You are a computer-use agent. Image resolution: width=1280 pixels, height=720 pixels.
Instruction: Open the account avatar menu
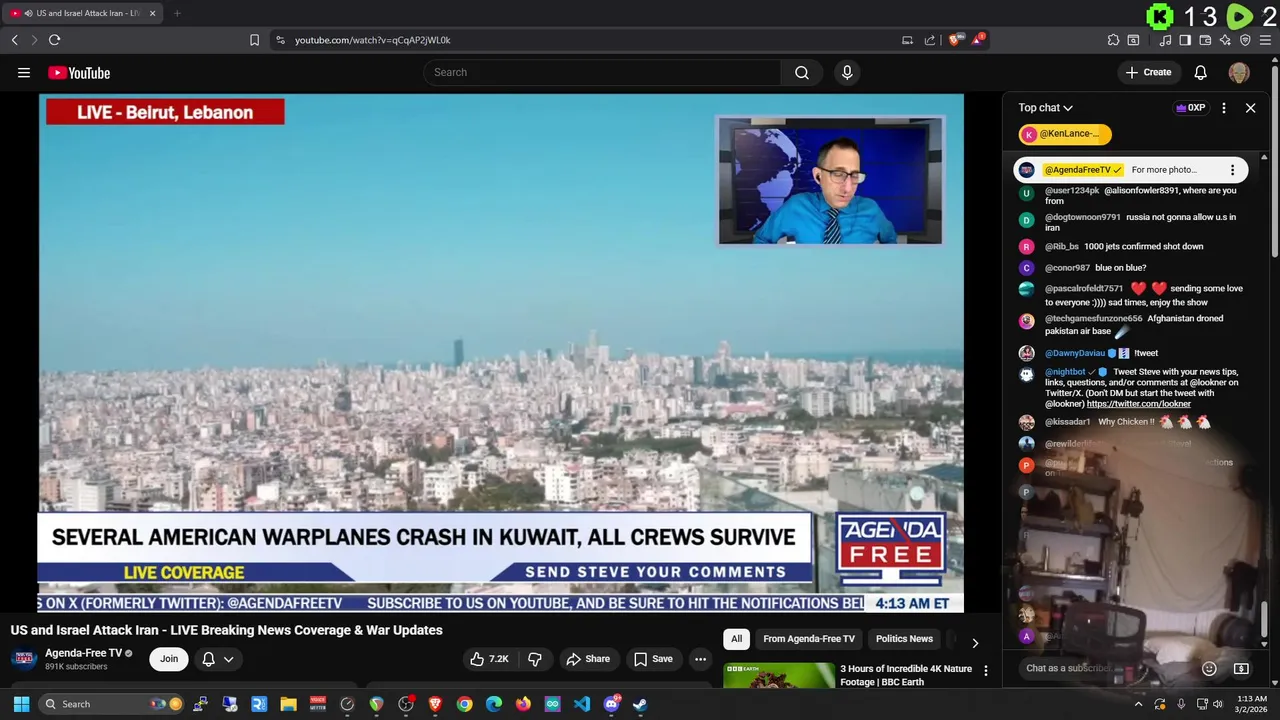(x=1239, y=72)
